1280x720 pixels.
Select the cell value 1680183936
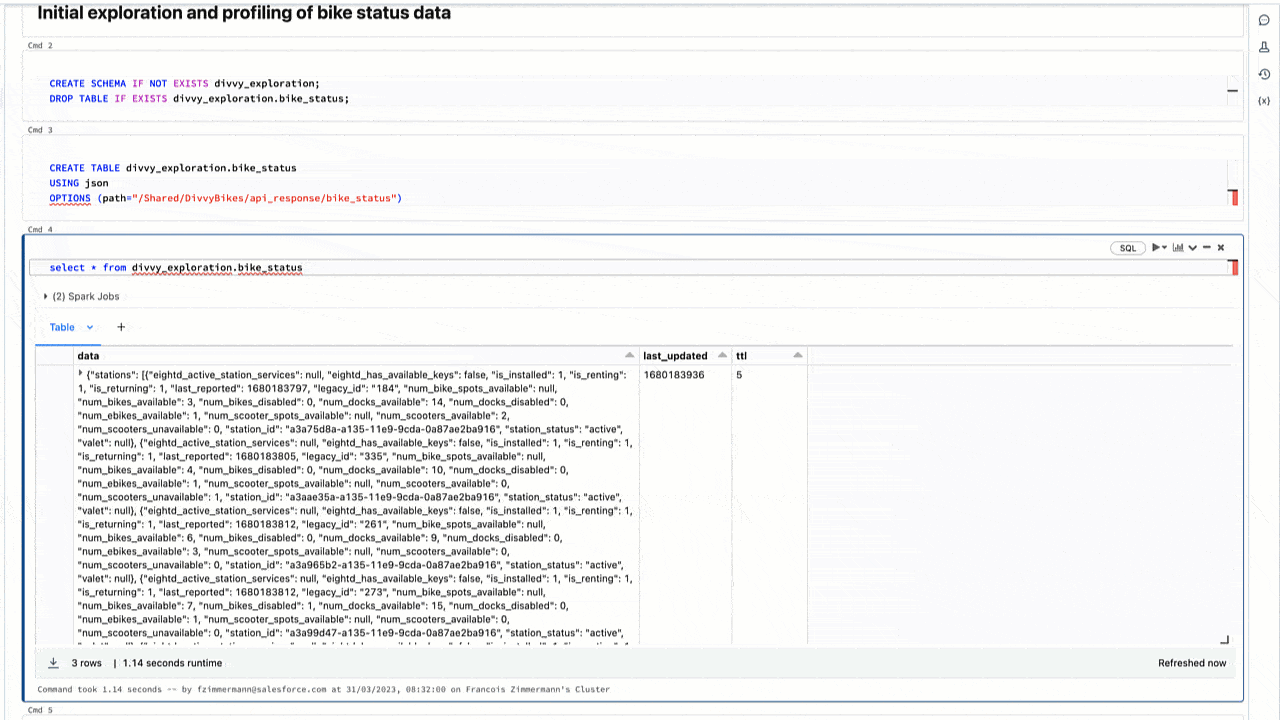(673, 375)
